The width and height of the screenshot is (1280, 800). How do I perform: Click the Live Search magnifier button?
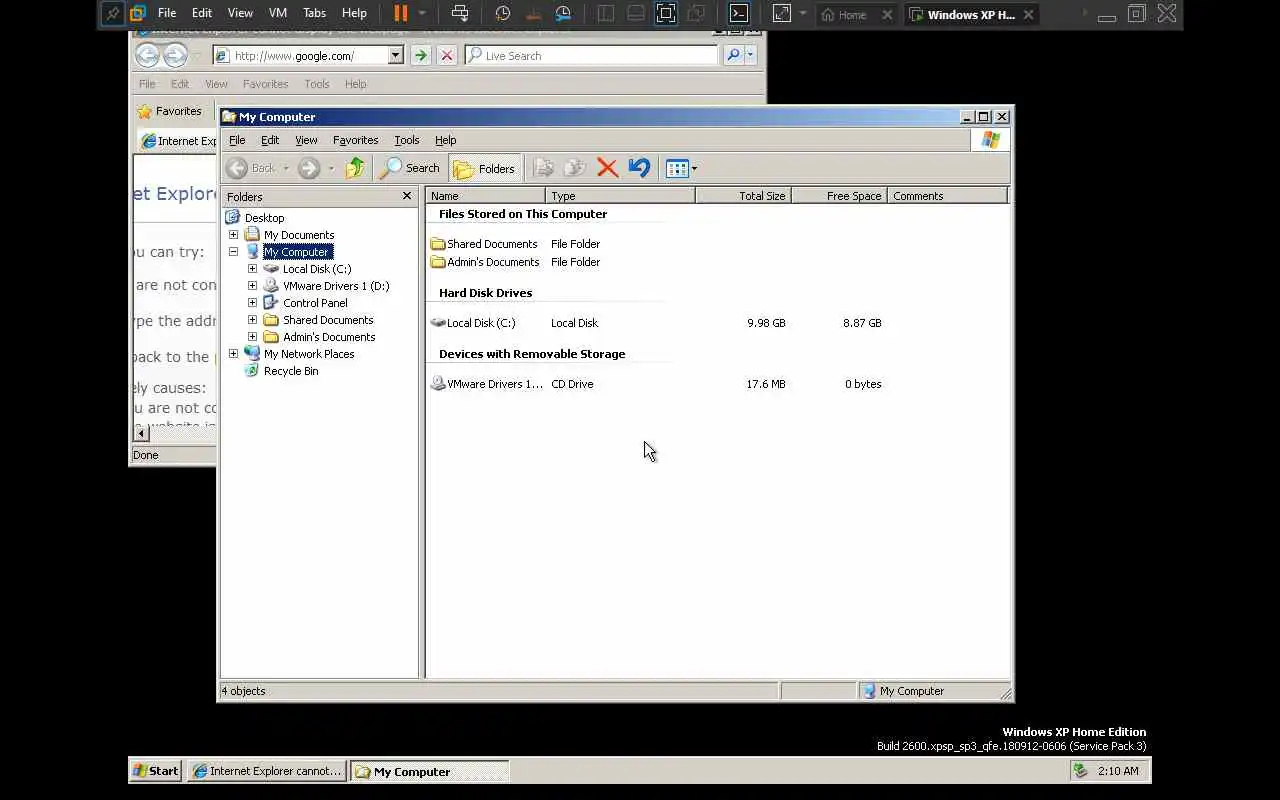pos(733,56)
